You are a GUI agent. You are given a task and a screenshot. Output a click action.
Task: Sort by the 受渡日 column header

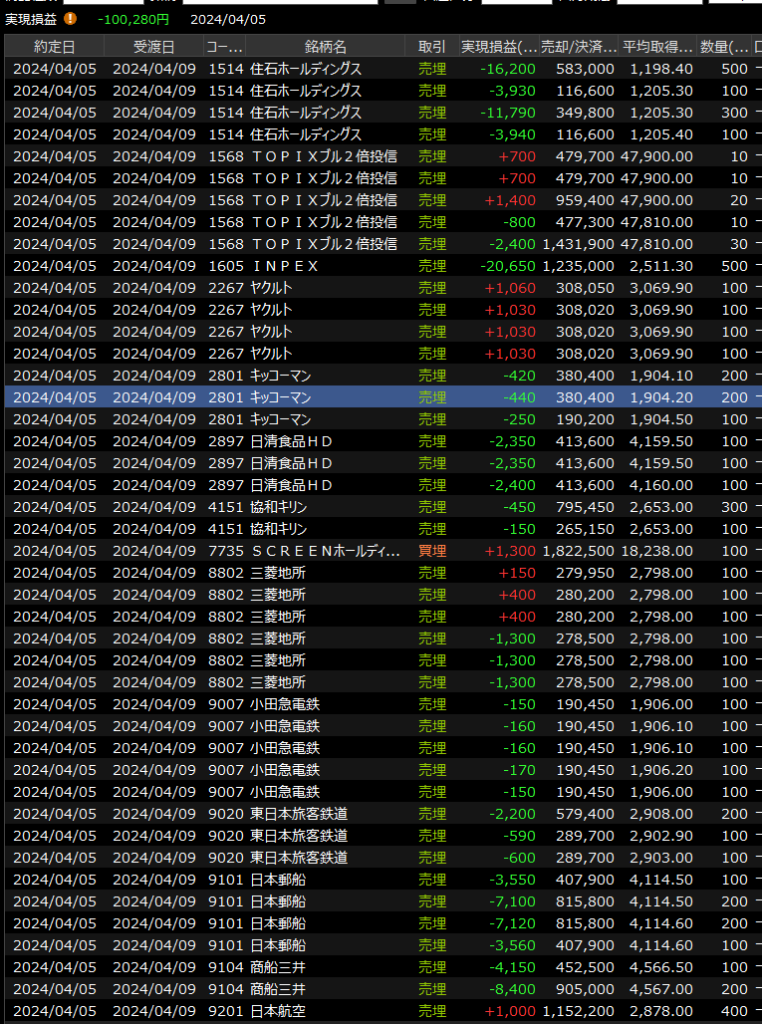(153, 47)
